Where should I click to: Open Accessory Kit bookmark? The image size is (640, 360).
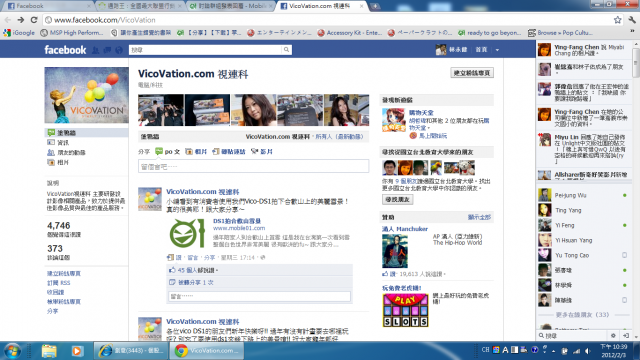(350, 33)
